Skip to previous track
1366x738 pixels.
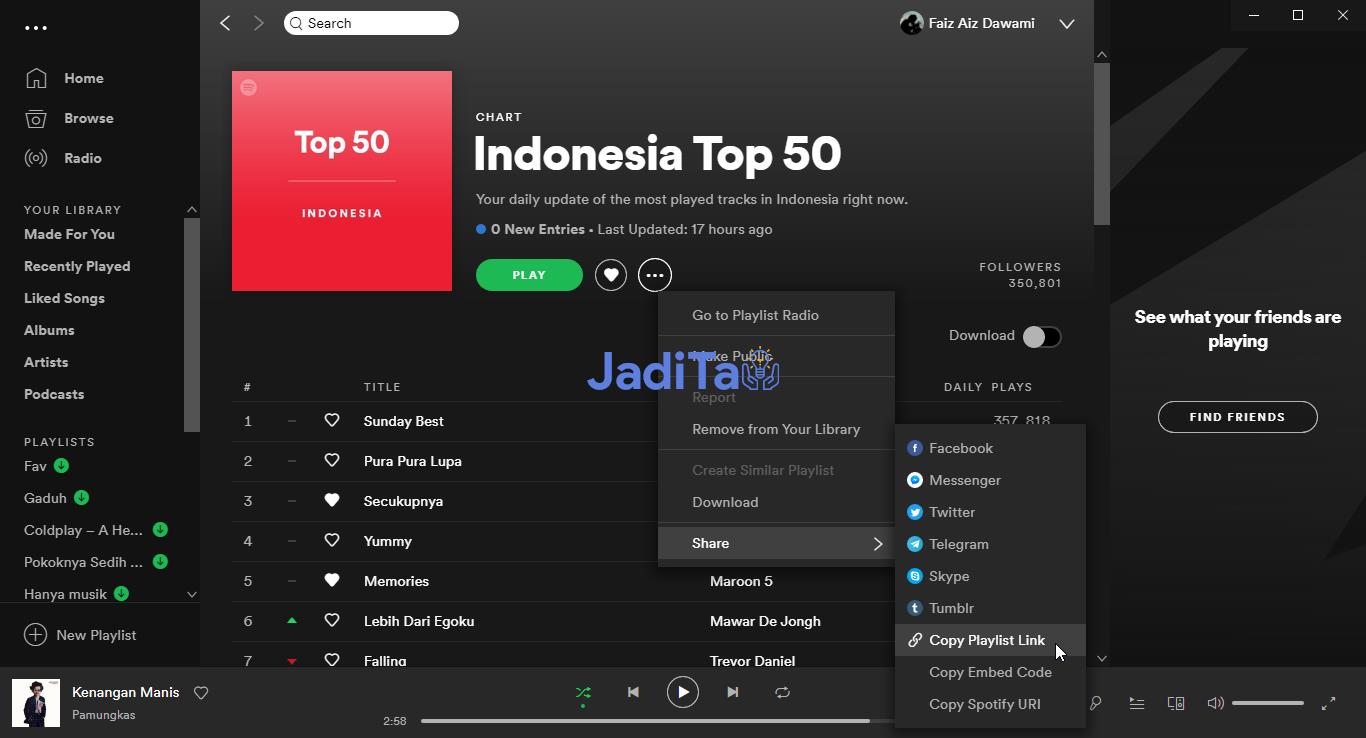point(633,692)
